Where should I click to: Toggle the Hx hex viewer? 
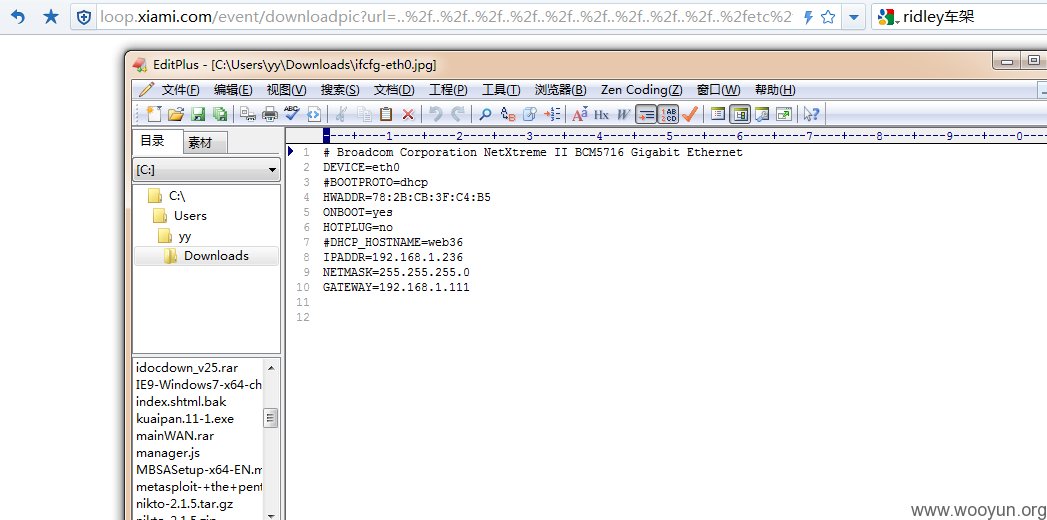pyautogui.click(x=602, y=115)
